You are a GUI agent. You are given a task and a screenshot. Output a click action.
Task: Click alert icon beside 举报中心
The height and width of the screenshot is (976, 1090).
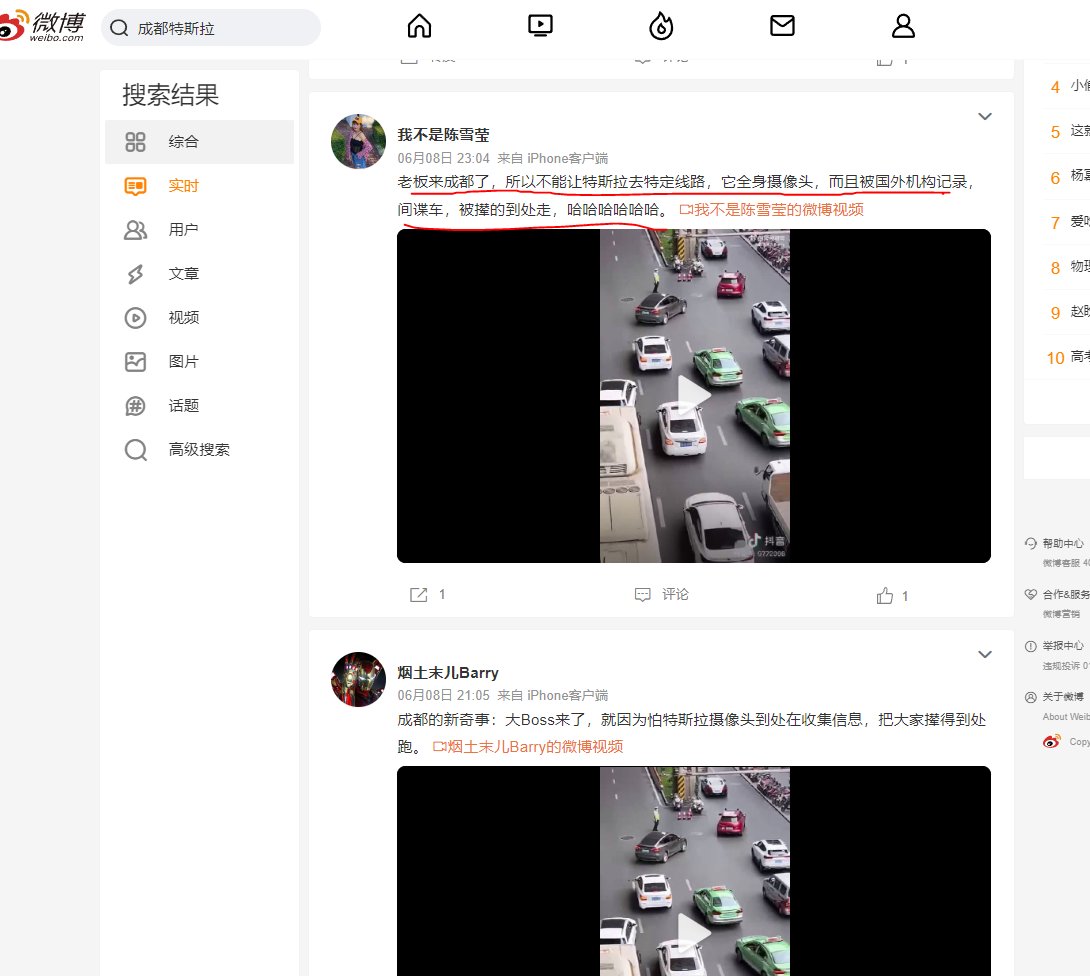point(1030,646)
